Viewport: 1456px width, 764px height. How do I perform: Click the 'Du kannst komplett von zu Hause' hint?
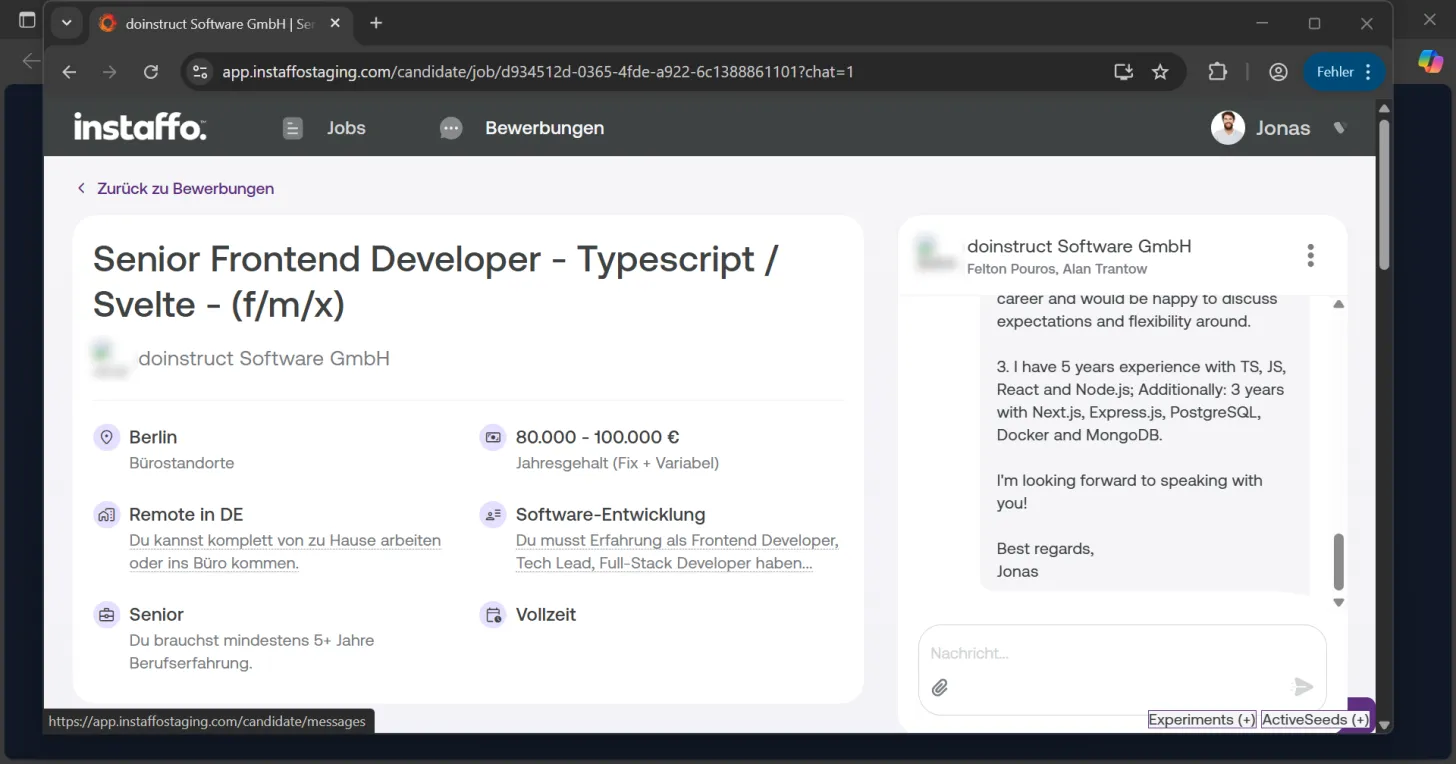(x=285, y=551)
